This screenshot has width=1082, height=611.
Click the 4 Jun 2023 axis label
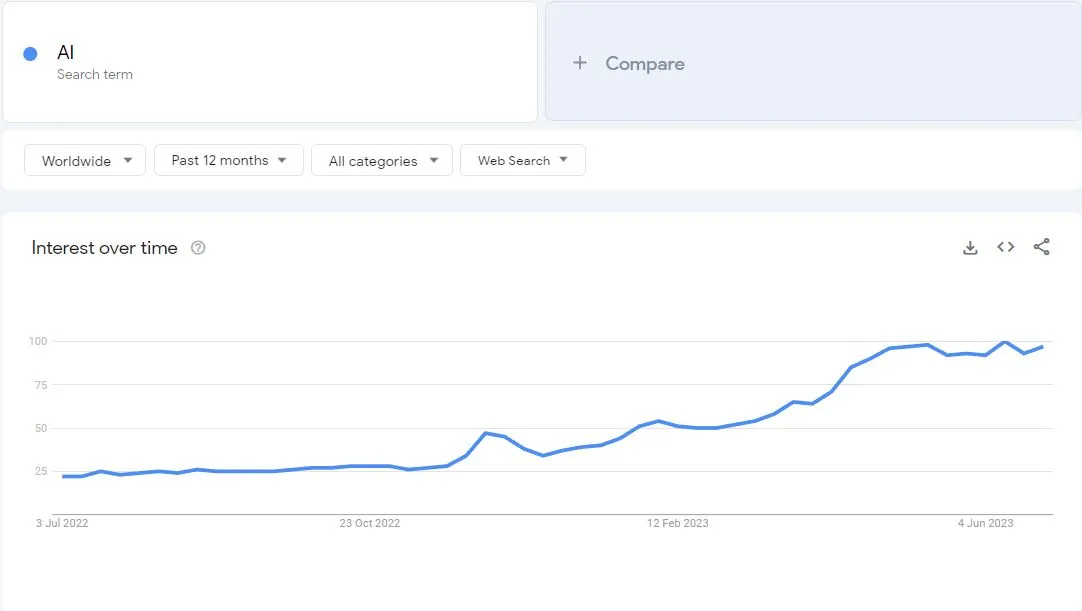[x=985, y=523]
